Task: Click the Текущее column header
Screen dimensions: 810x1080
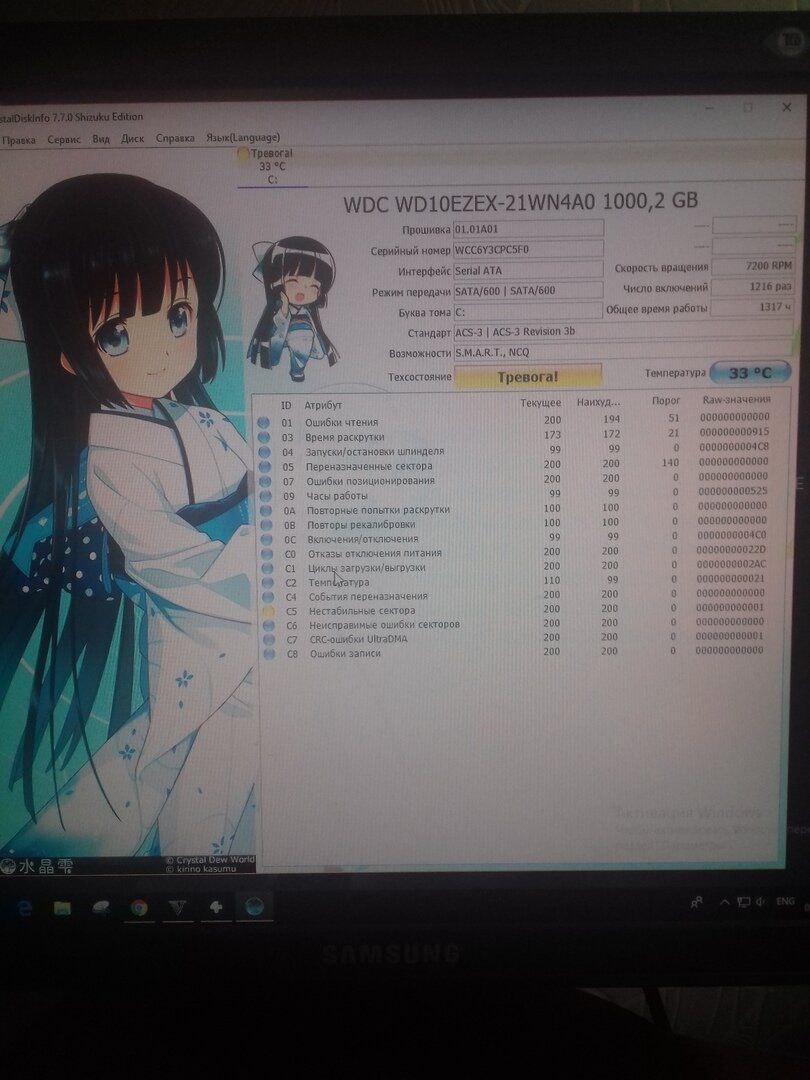Action: [x=541, y=402]
